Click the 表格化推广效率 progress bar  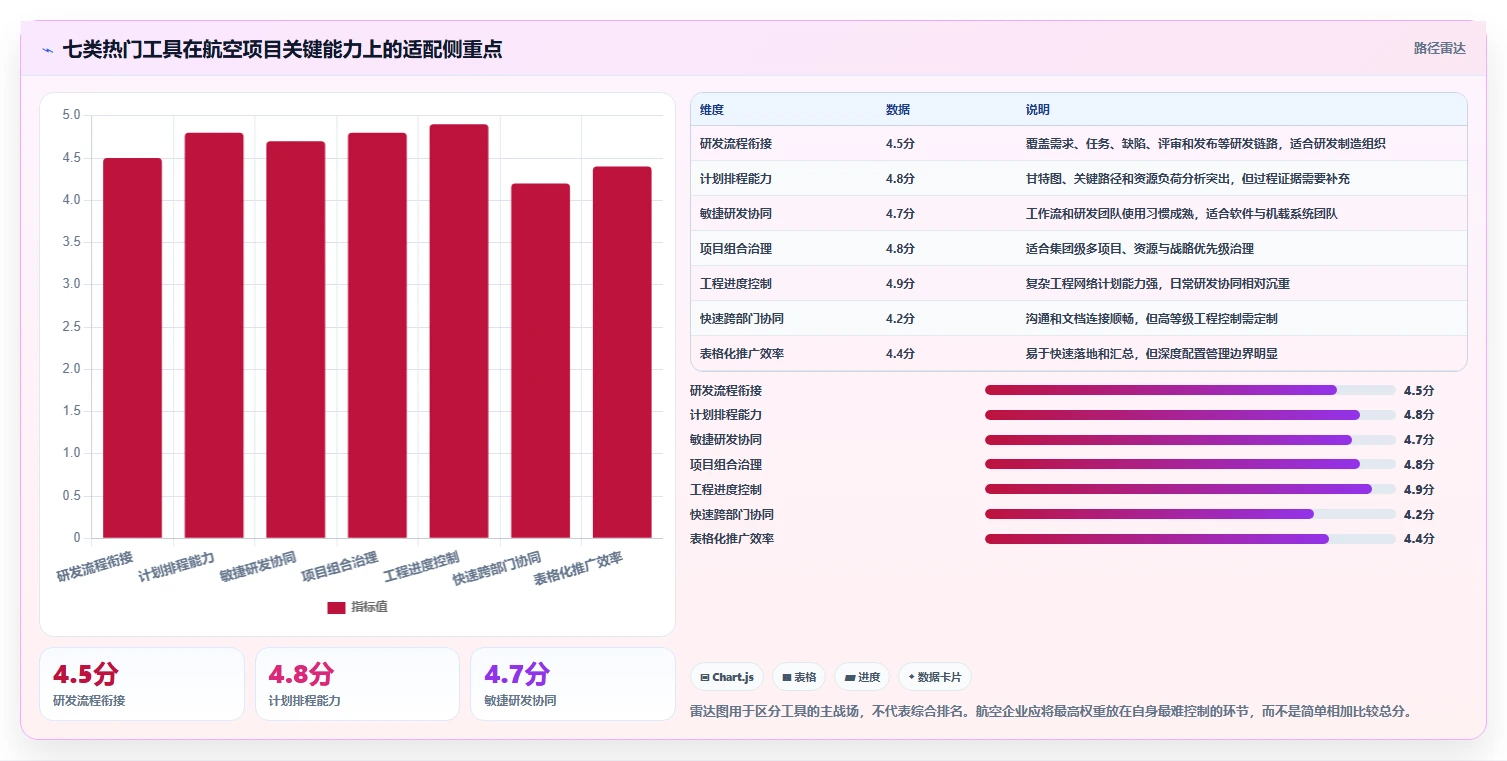point(1190,539)
